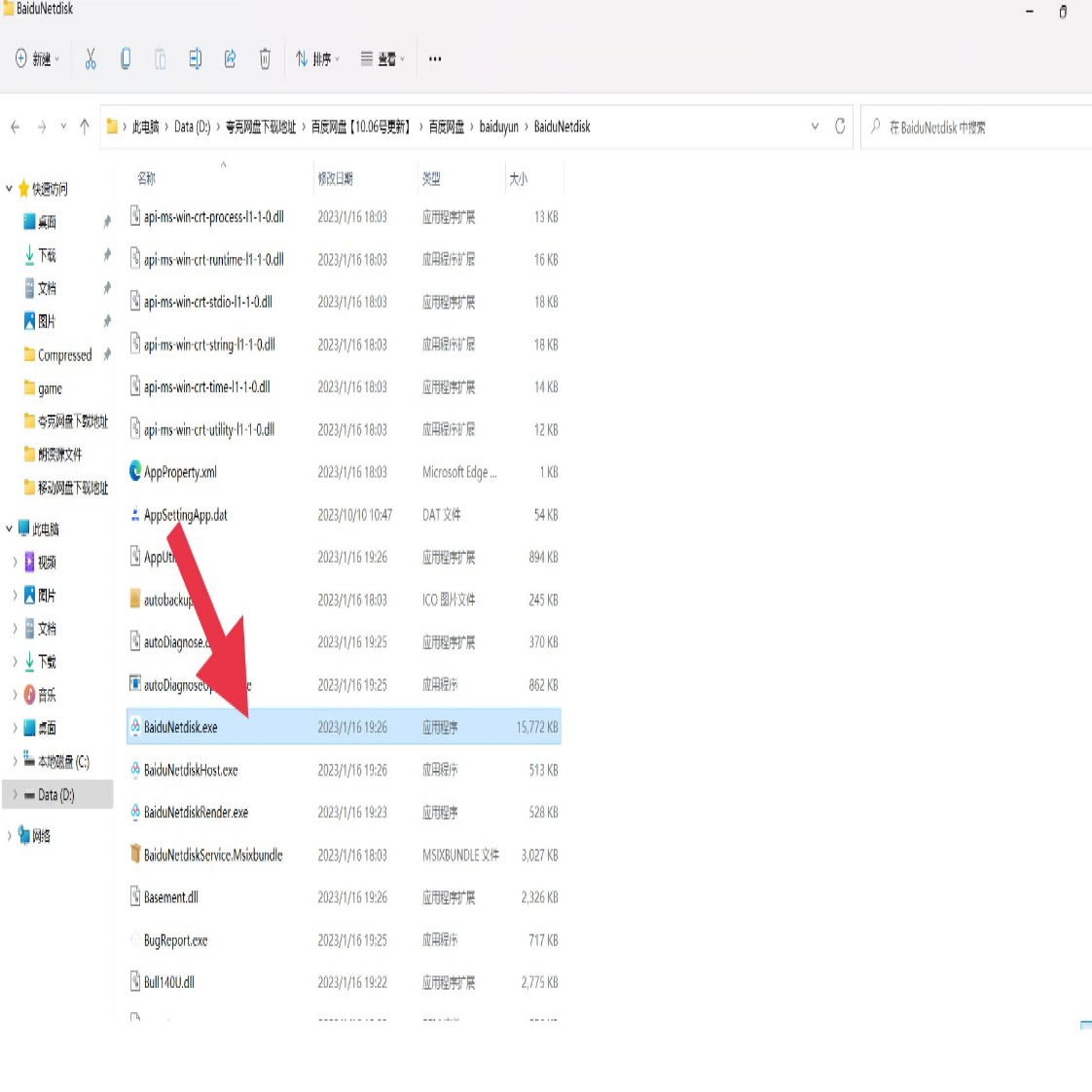Open recent locations dropdown arrow
The image size is (1092, 1092).
click(63, 127)
